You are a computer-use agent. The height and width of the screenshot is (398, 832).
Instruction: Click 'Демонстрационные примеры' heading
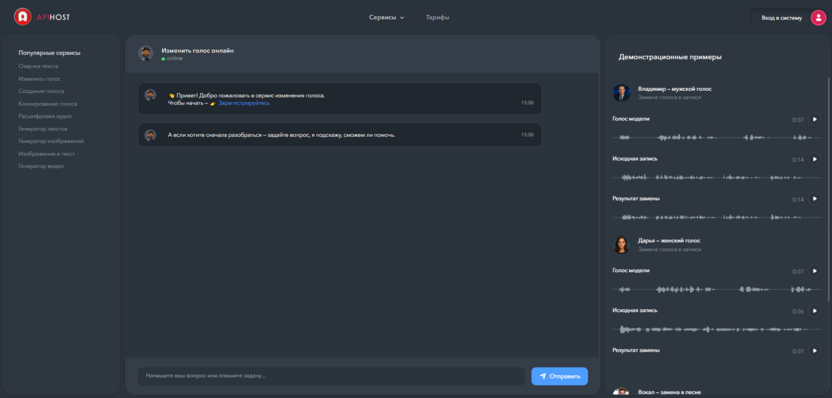point(670,57)
